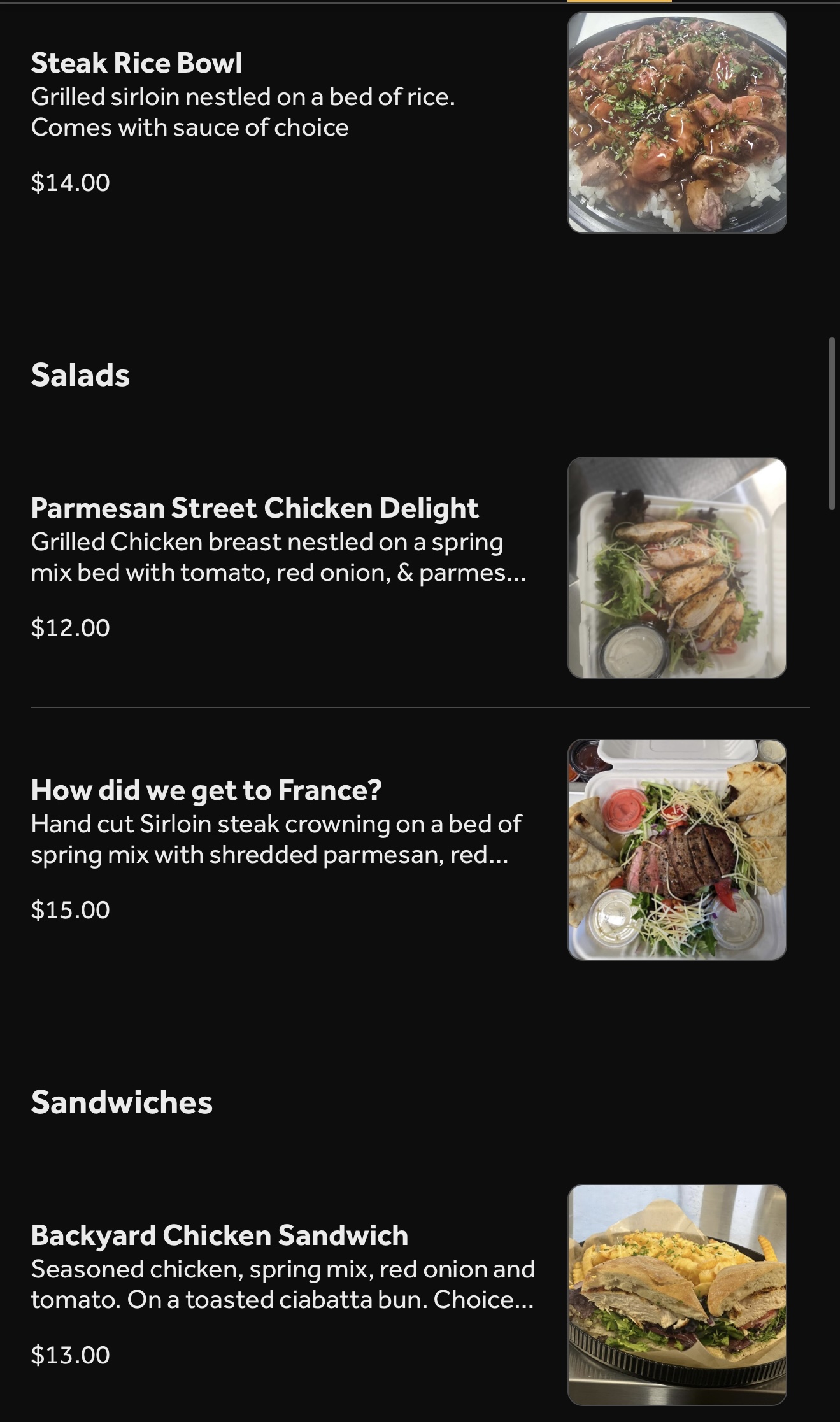Click the Sandwiches section heading
Screen dimensions: 840x1422
[x=122, y=1102]
